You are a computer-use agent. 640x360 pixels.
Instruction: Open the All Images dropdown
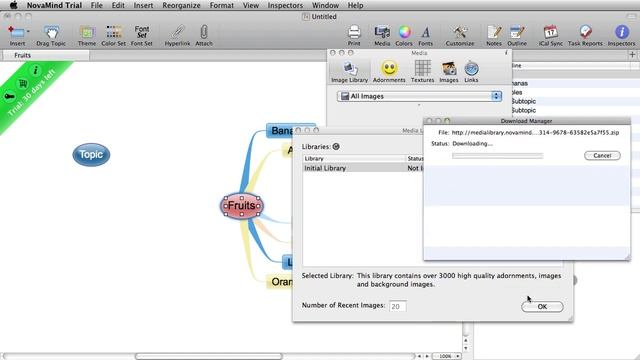[419, 96]
